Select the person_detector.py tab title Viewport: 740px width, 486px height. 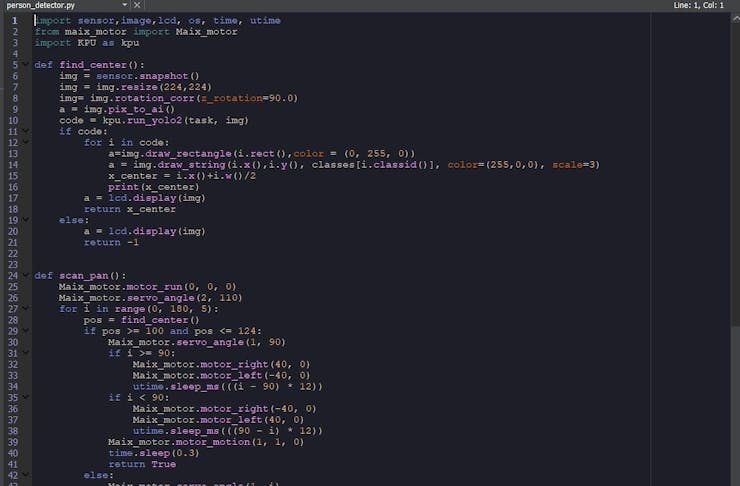pyautogui.click(x=41, y=5)
